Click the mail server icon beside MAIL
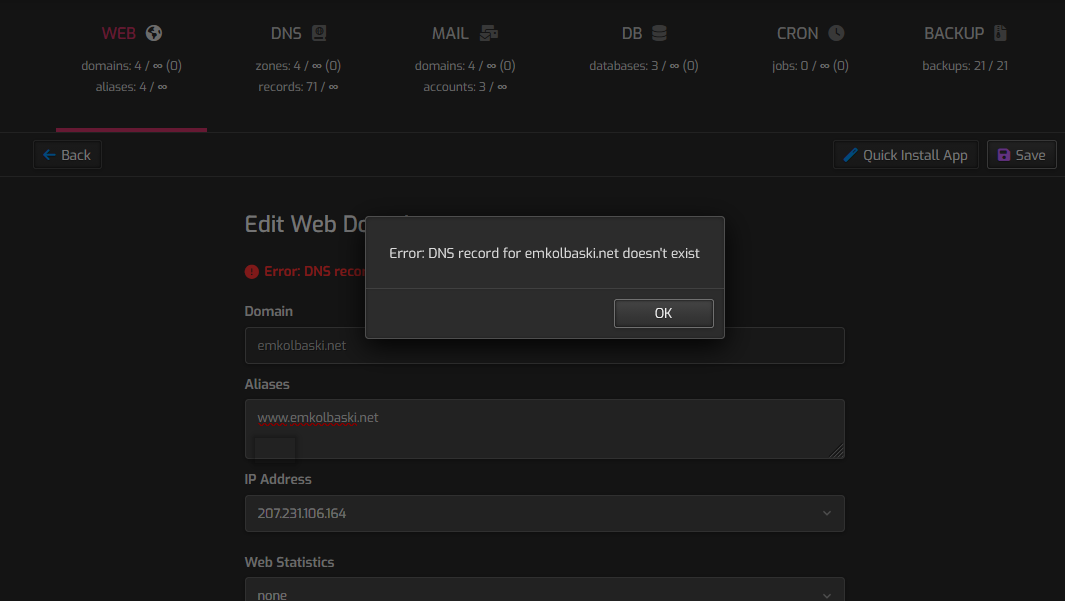Viewport: 1065px width, 601px height. [488, 33]
